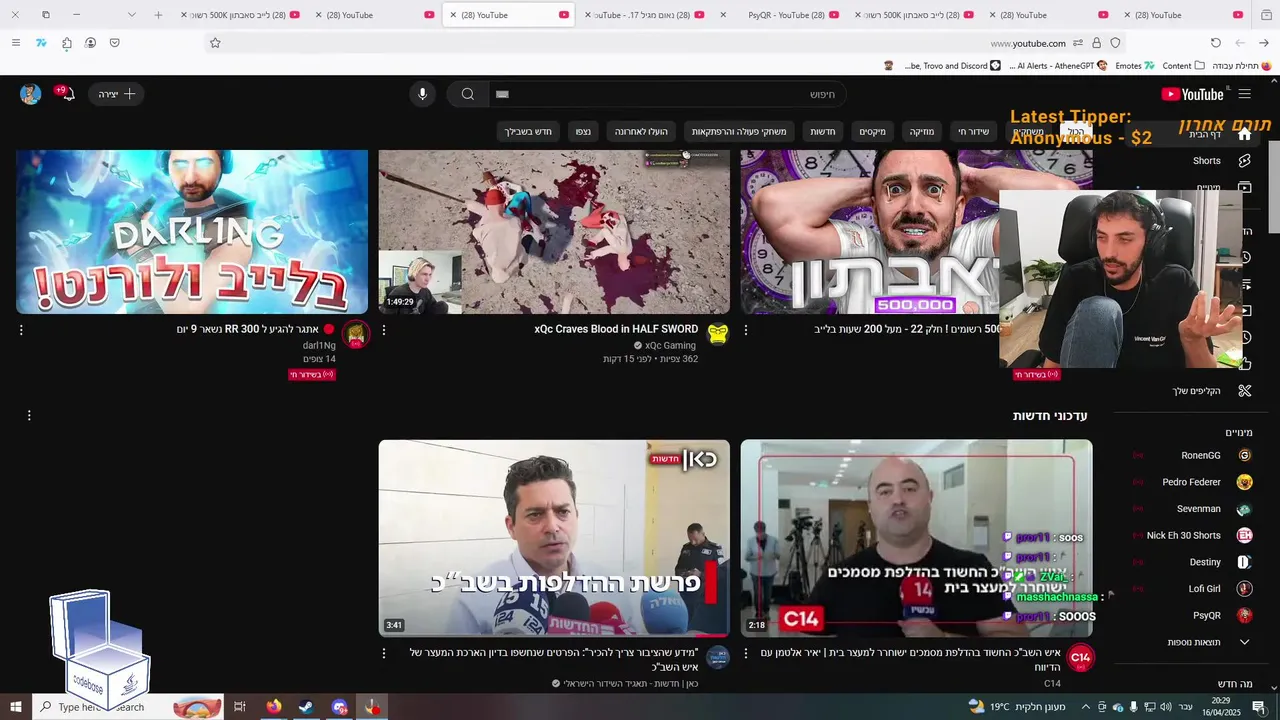The width and height of the screenshot is (1280, 720).
Task: Open options for the C14 news video
Action: pyautogui.click(x=745, y=653)
